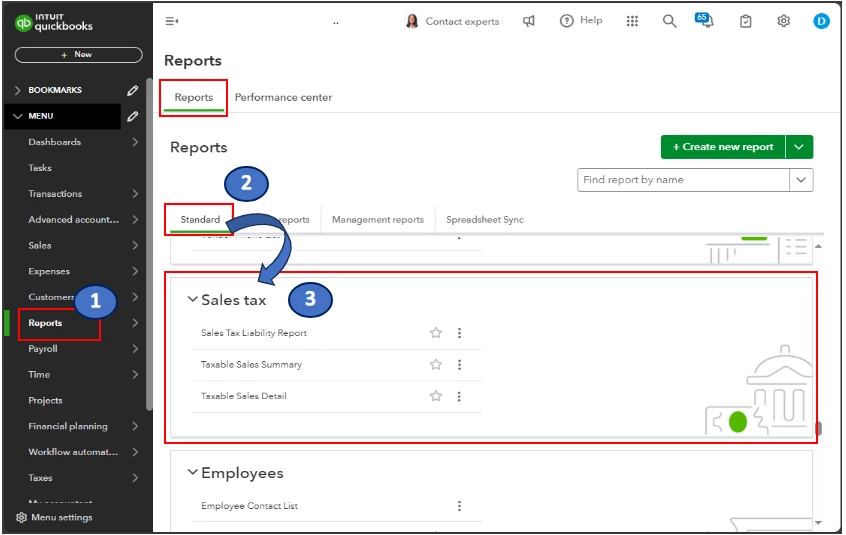Click the search magnifier icon
Viewport: 846px width, 535px height.
[669, 21]
